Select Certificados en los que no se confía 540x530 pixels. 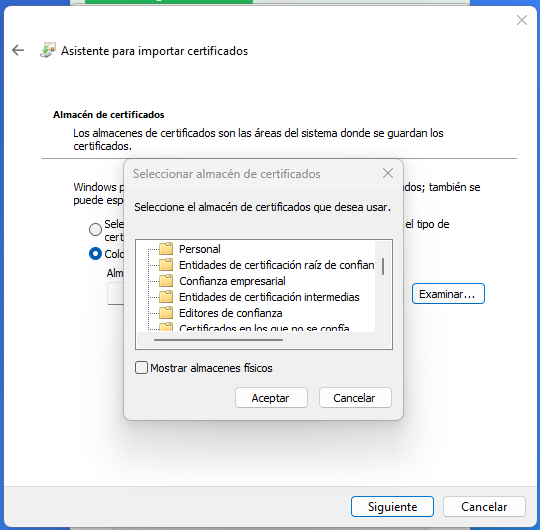click(264, 328)
